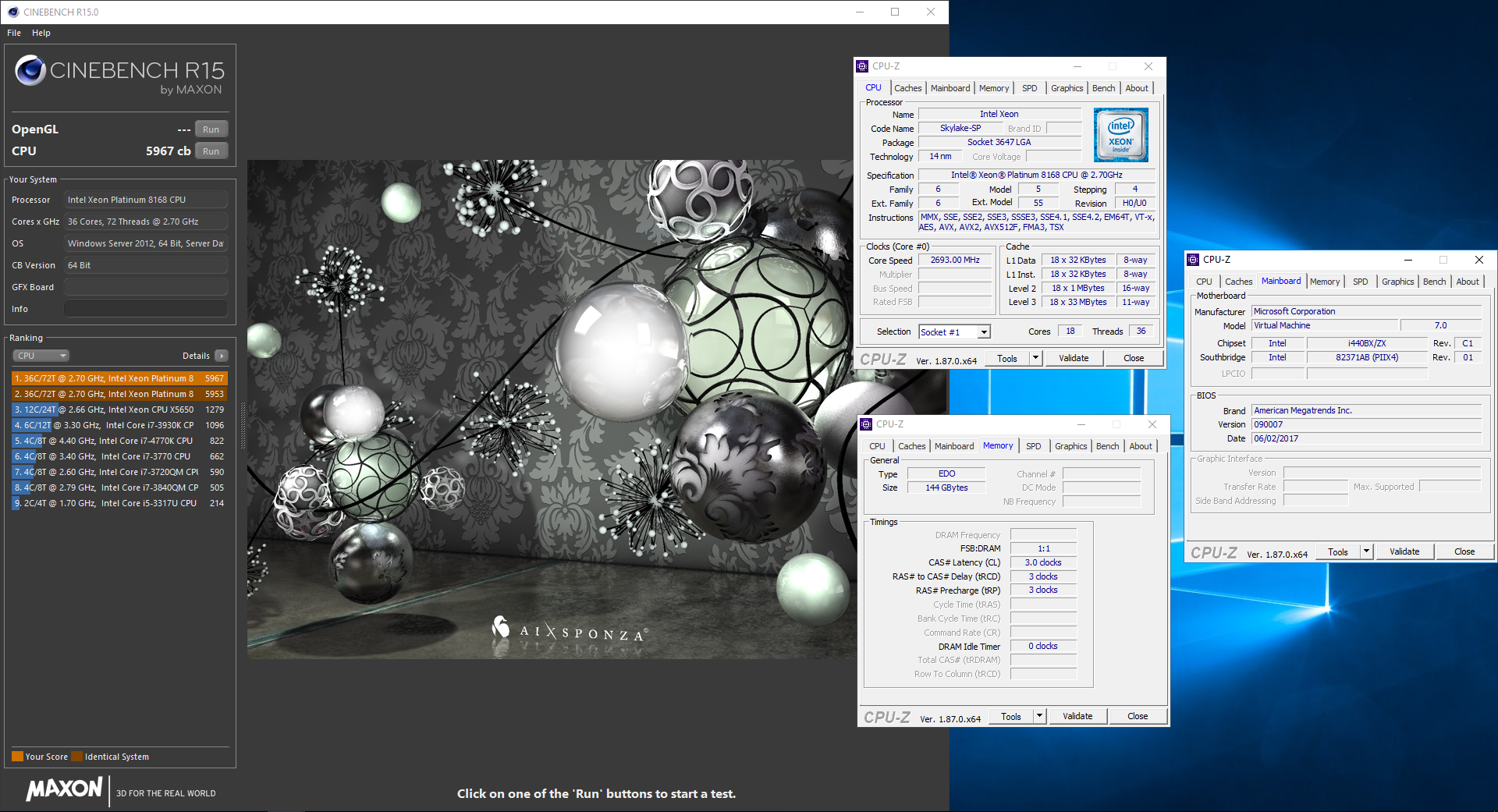Image resolution: width=1498 pixels, height=812 pixels.
Task: Click the Microsoft Corporation manufacturer value
Action: (x=1367, y=311)
